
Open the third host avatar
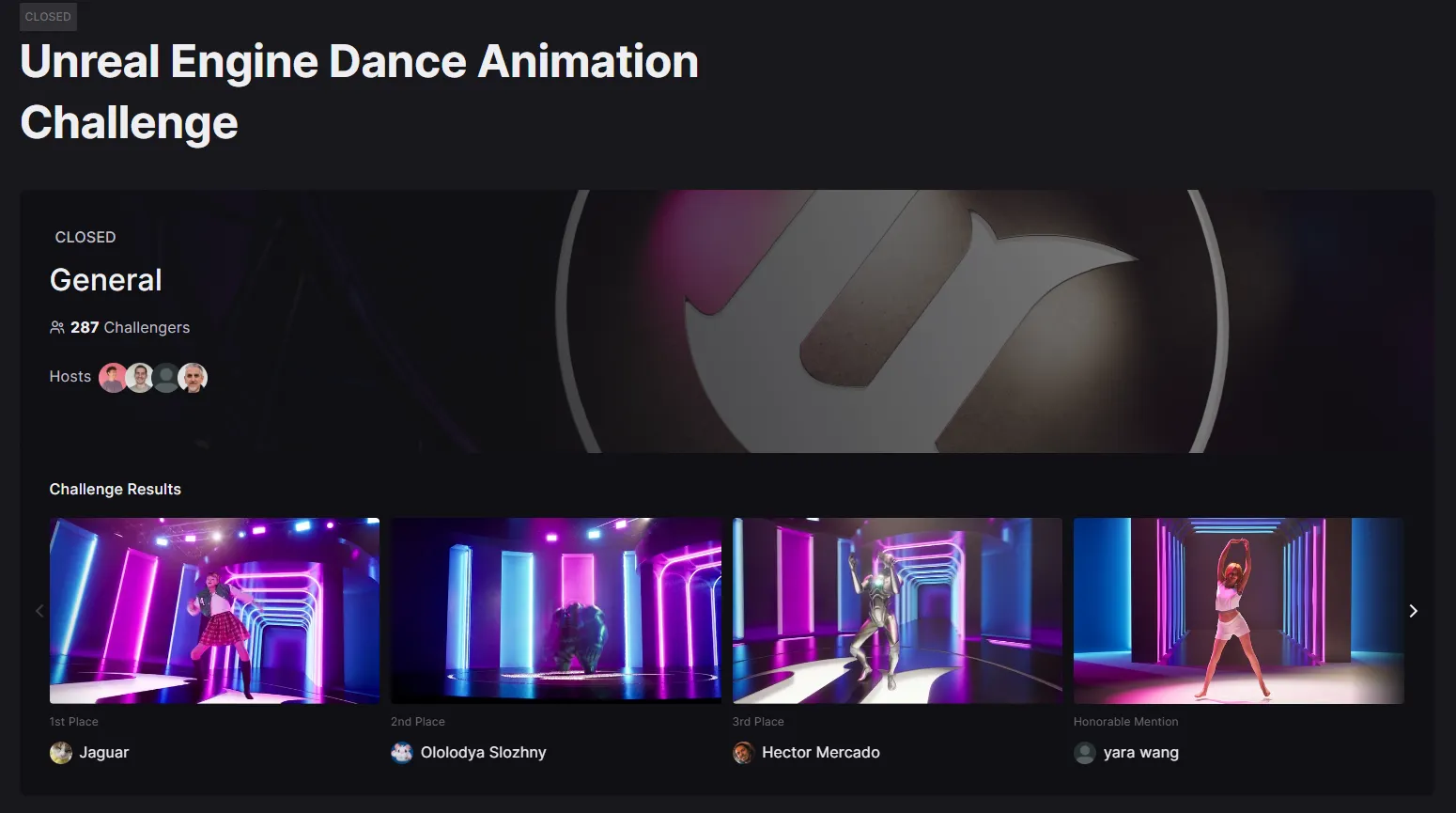pos(166,378)
